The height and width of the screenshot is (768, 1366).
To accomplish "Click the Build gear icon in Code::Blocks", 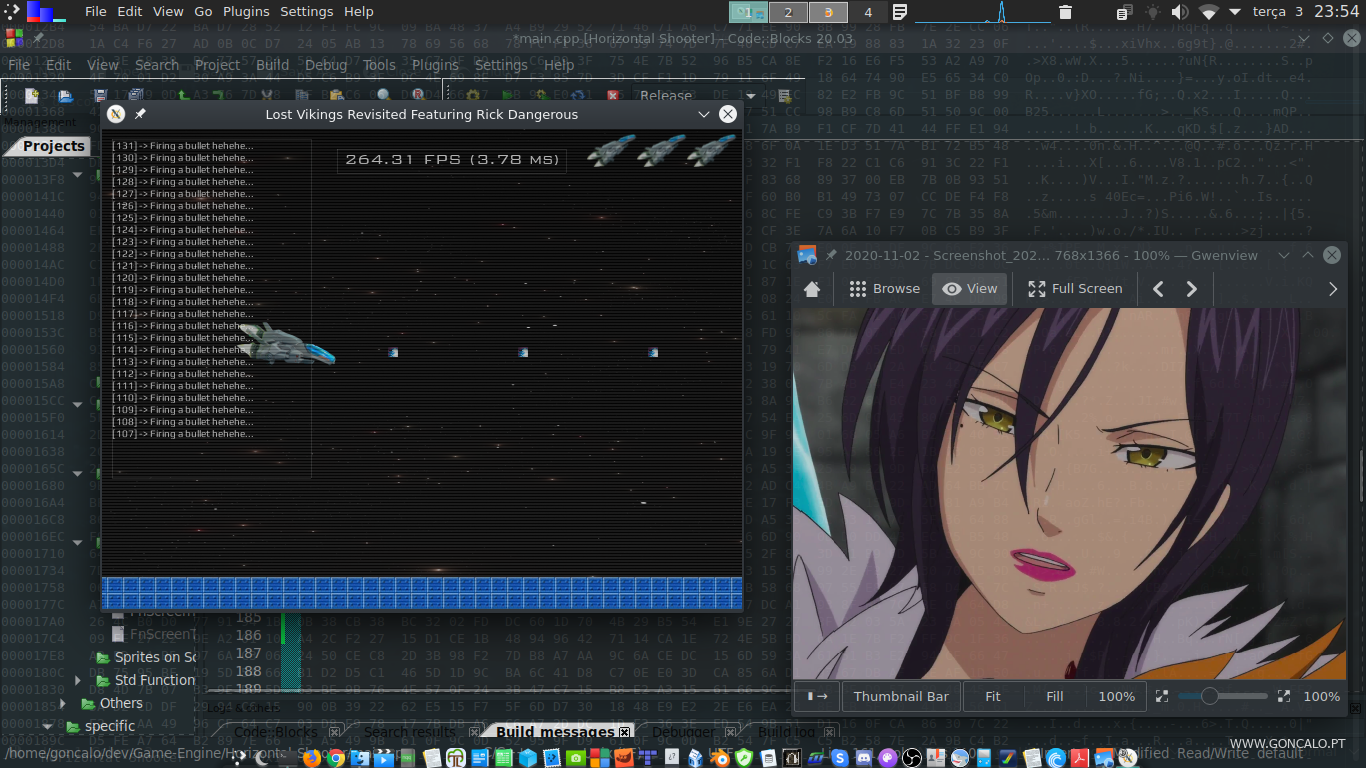I will point(474,96).
